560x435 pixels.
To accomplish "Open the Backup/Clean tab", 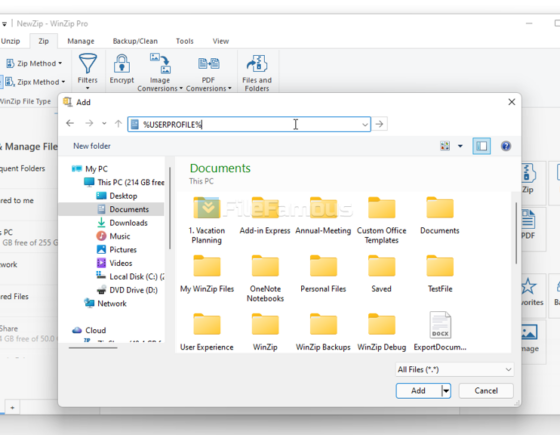I will [135, 41].
